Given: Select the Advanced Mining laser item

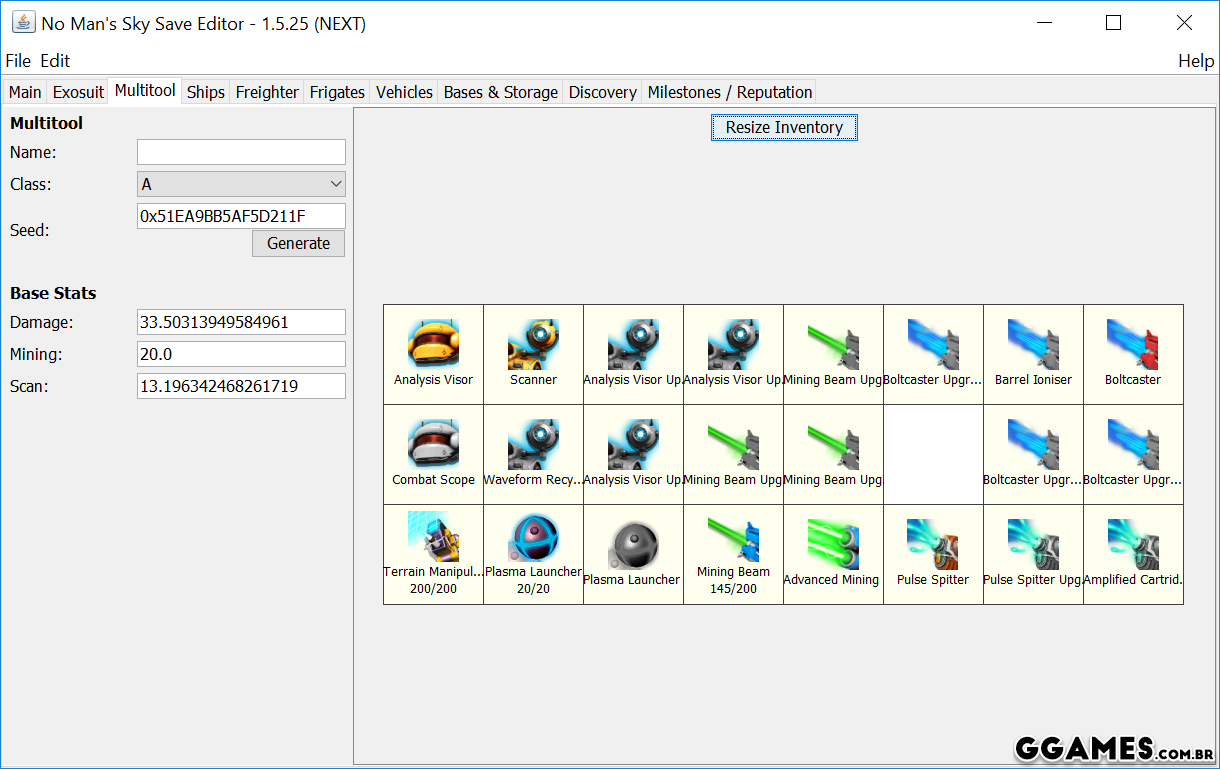Looking at the screenshot, I should click(833, 554).
